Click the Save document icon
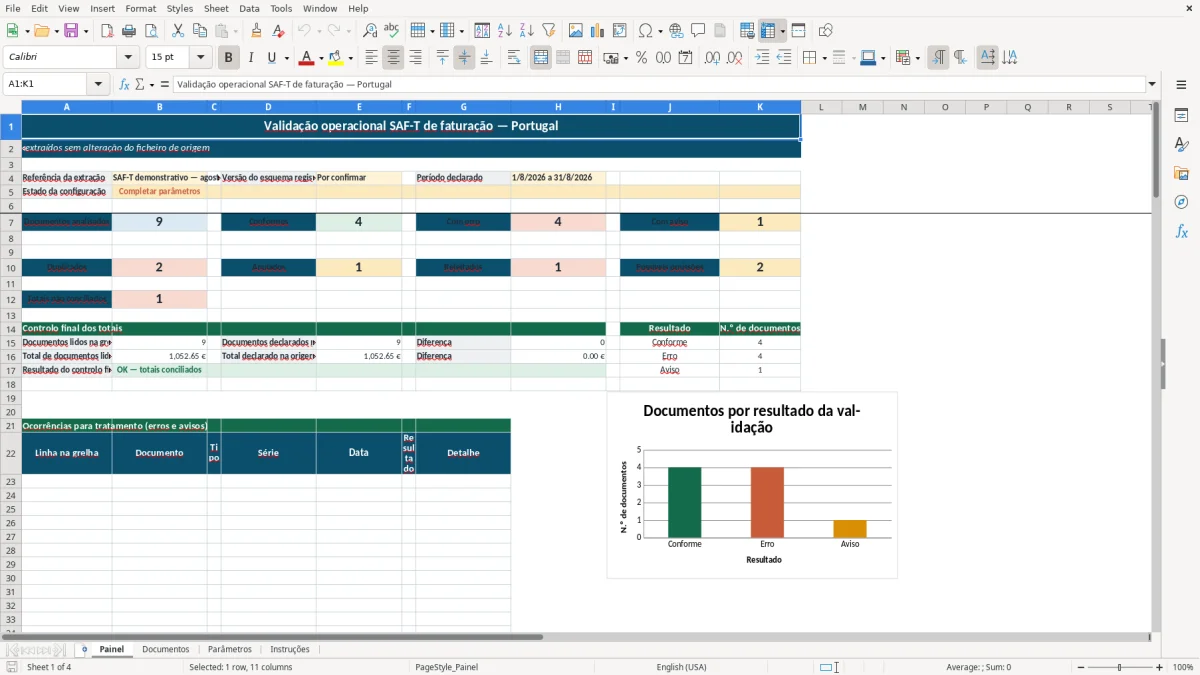This screenshot has height=675, width=1200. coord(71,31)
